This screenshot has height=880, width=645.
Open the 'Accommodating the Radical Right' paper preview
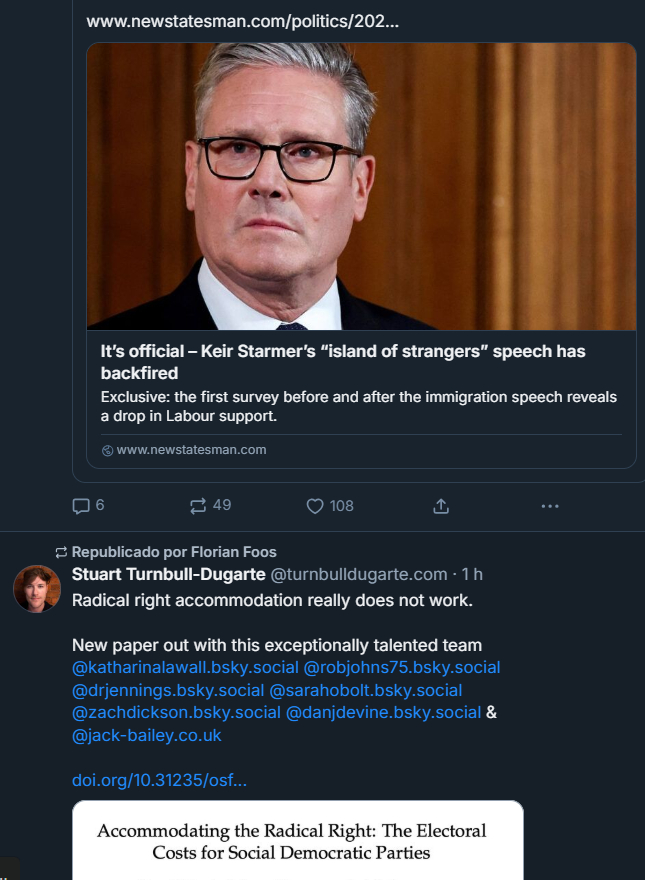pyautogui.click(x=297, y=840)
